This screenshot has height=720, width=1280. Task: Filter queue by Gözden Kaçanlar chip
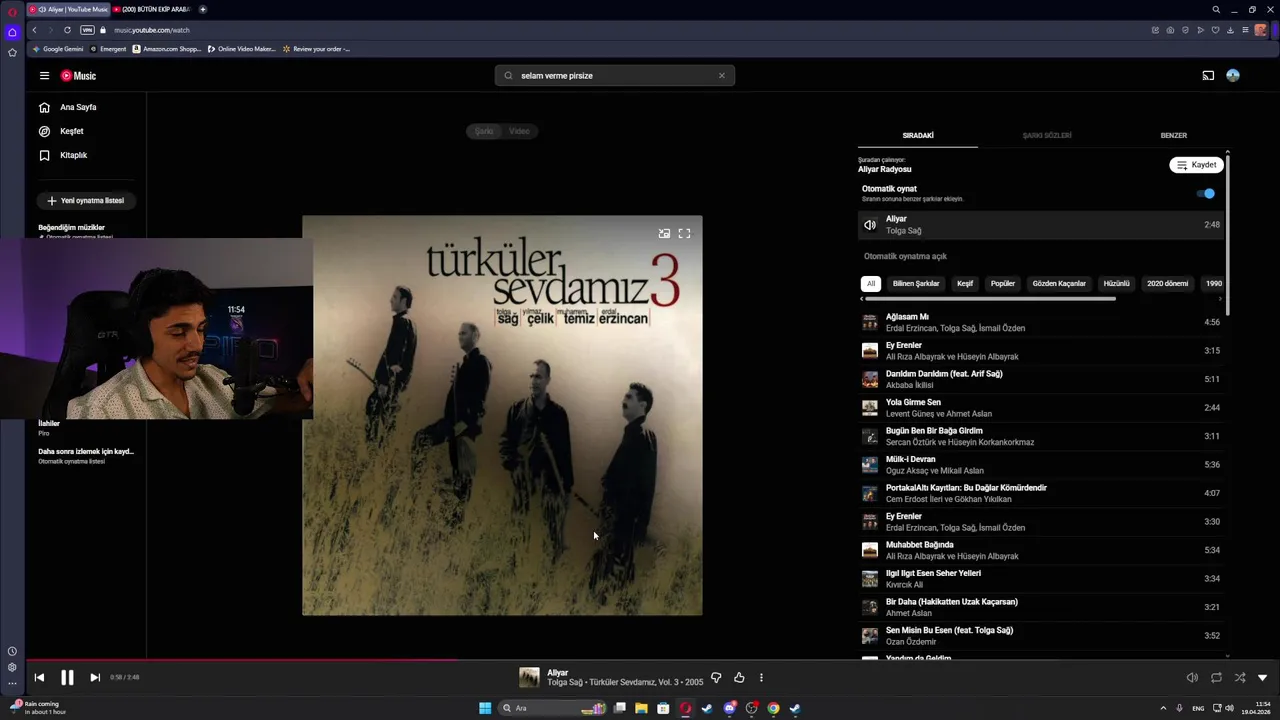(1059, 284)
